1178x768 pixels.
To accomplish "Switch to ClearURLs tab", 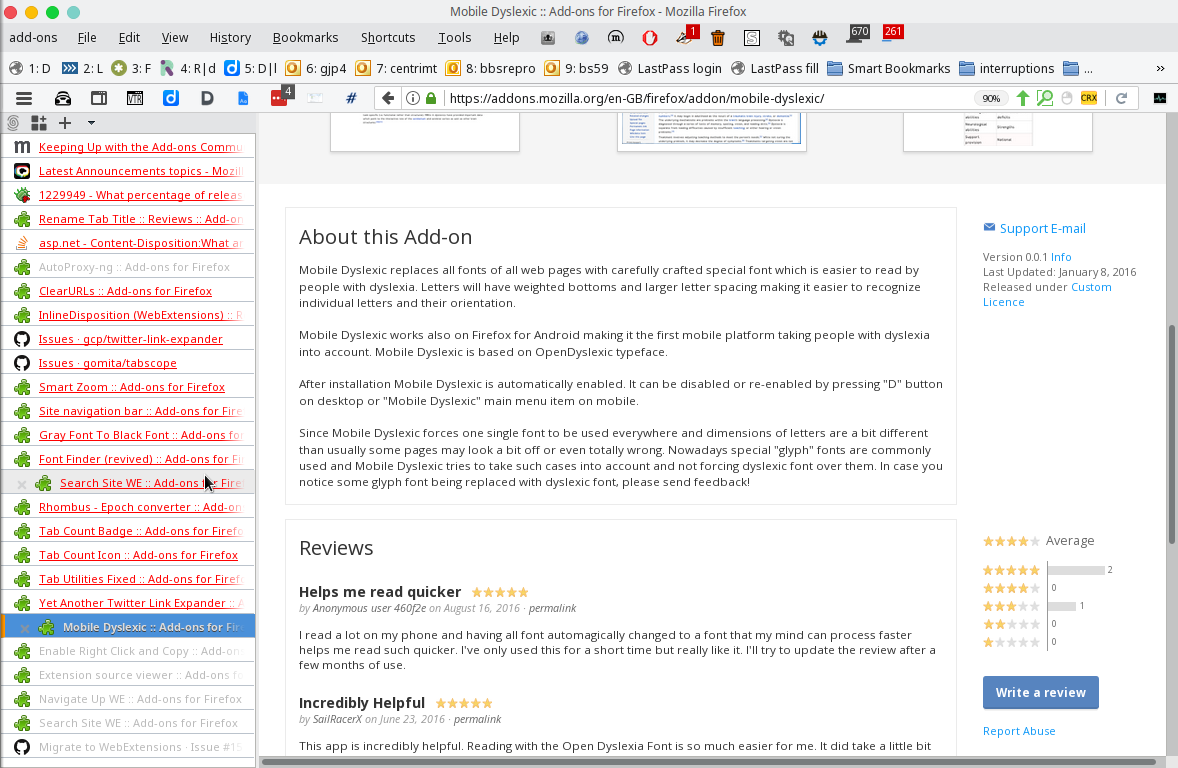I will tap(128, 291).
